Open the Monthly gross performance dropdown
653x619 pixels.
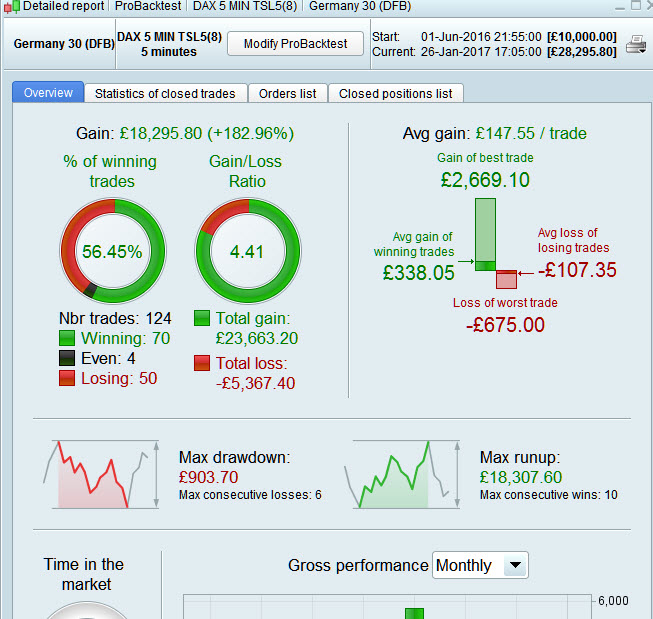pyautogui.click(x=480, y=565)
